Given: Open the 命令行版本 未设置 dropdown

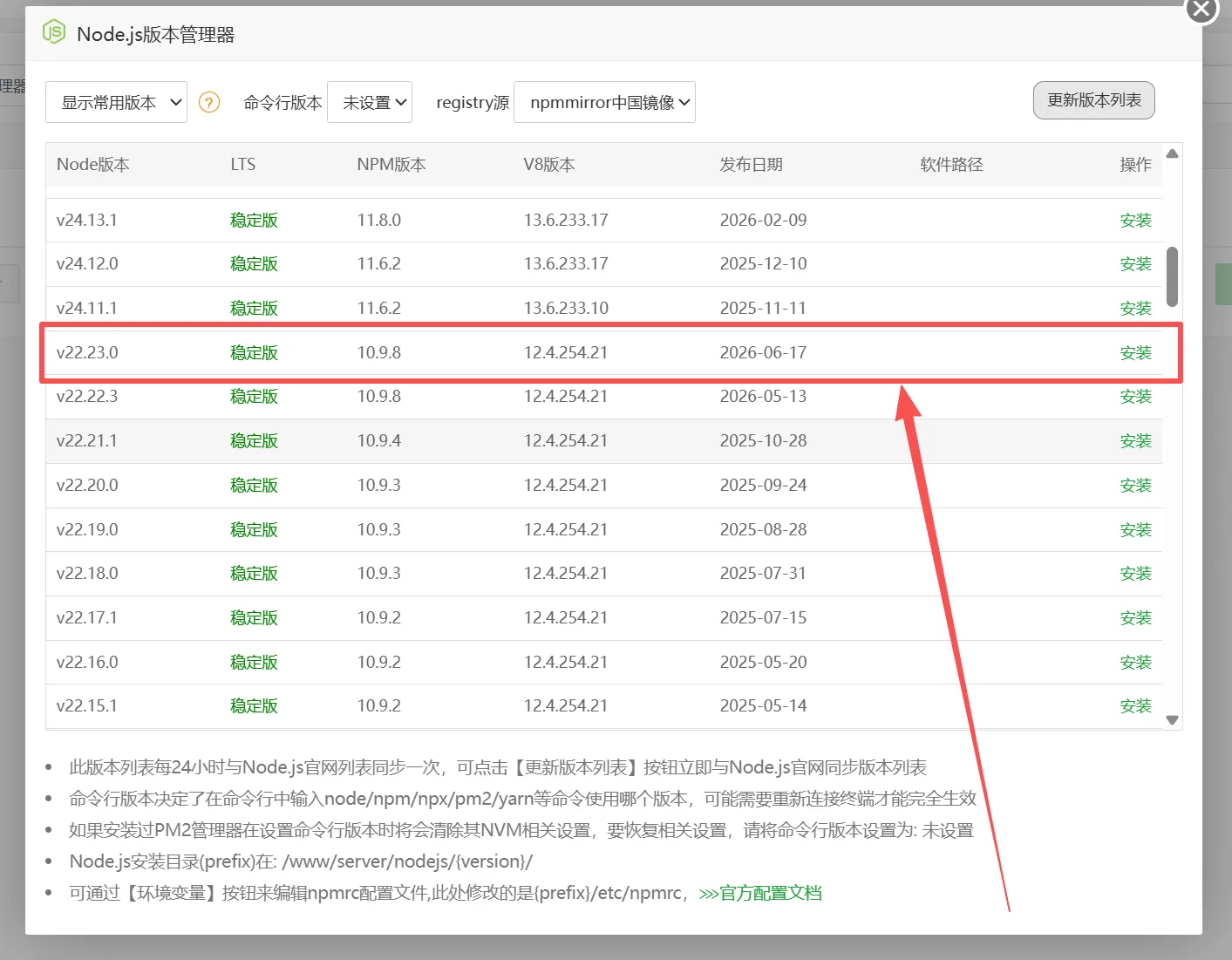Looking at the screenshot, I should [x=370, y=102].
